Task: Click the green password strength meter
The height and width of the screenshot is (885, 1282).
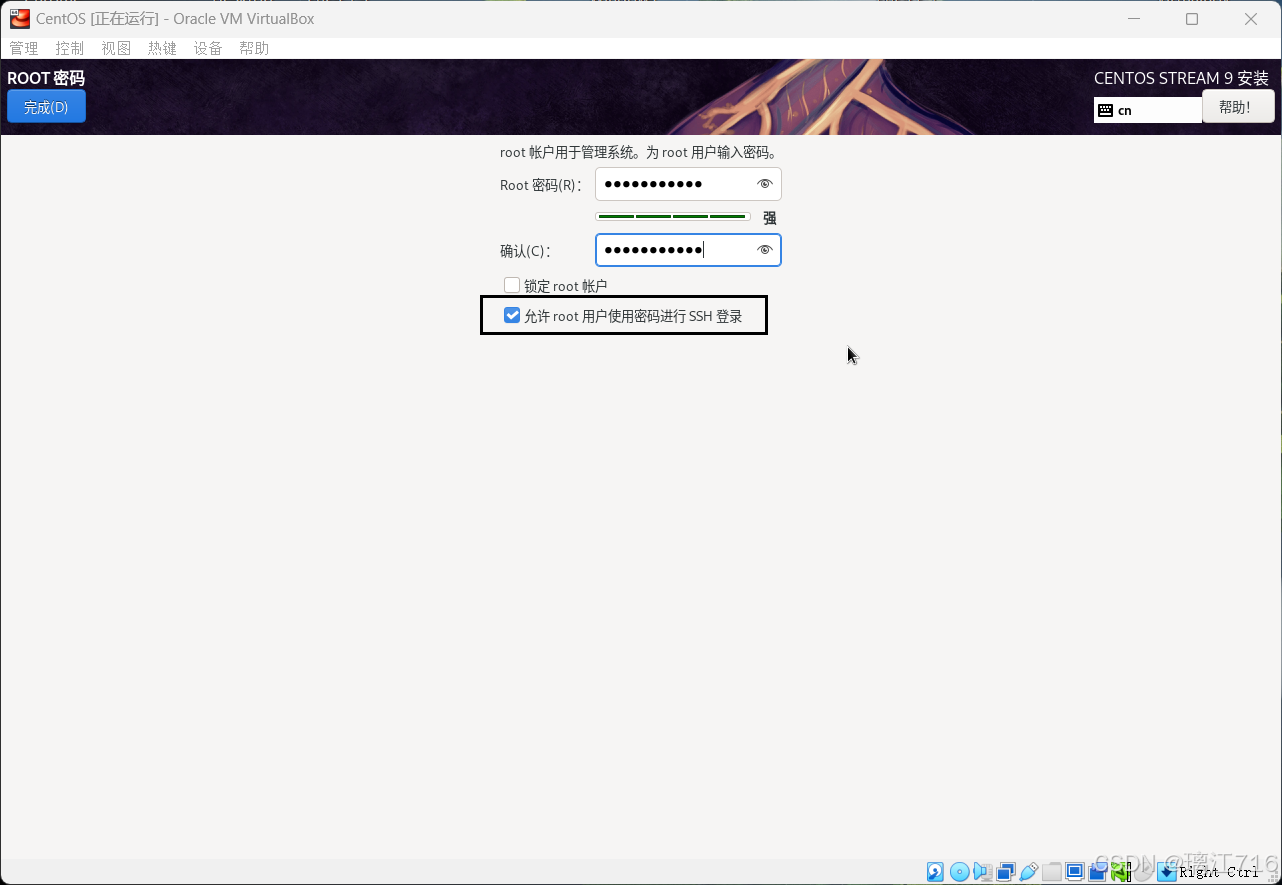Action: 672,215
